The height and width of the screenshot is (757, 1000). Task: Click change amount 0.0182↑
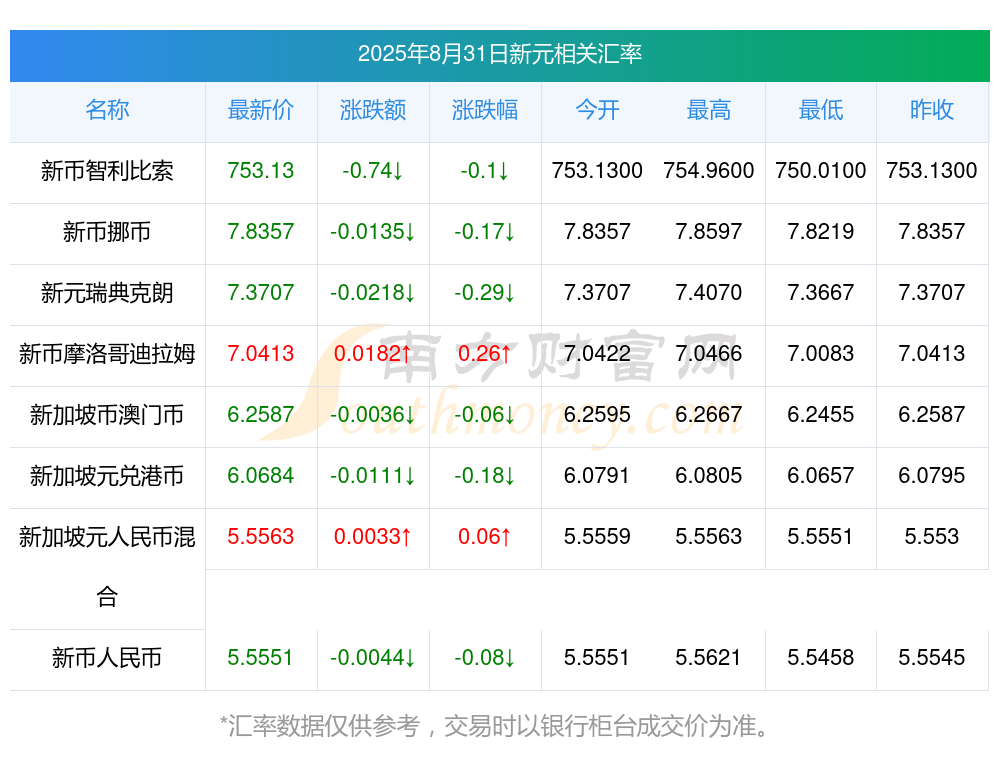tap(373, 353)
